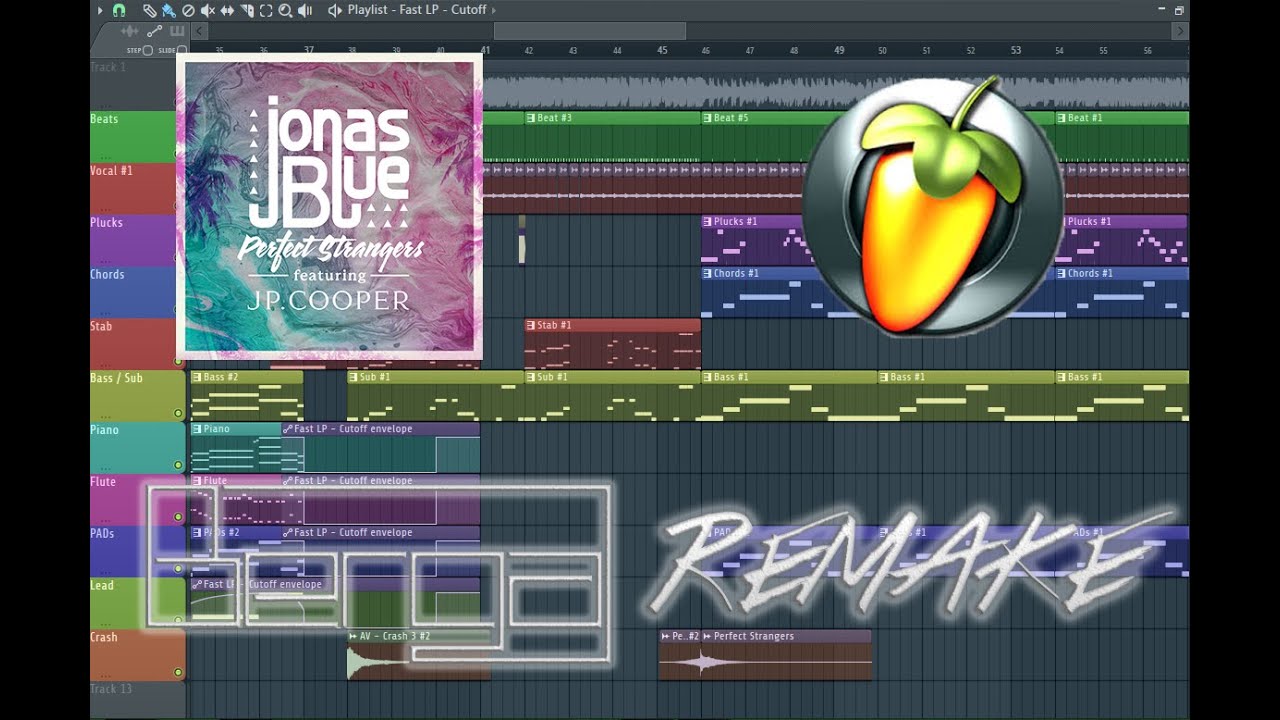Viewport: 1280px width, 720px height.
Task: Open the playlist options menu arrow
Action: [x=100, y=10]
